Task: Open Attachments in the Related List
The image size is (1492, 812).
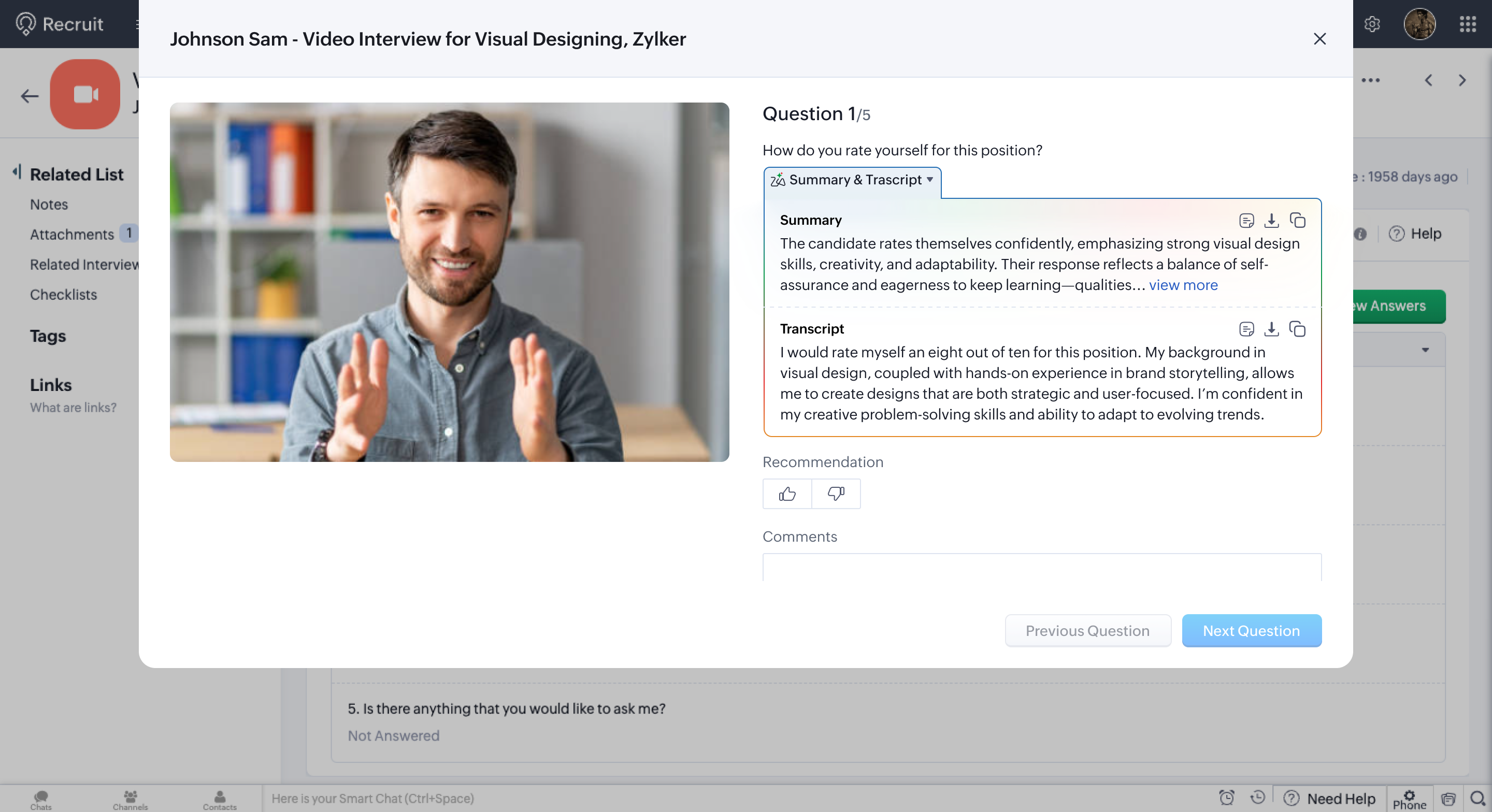Action: coord(72,235)
